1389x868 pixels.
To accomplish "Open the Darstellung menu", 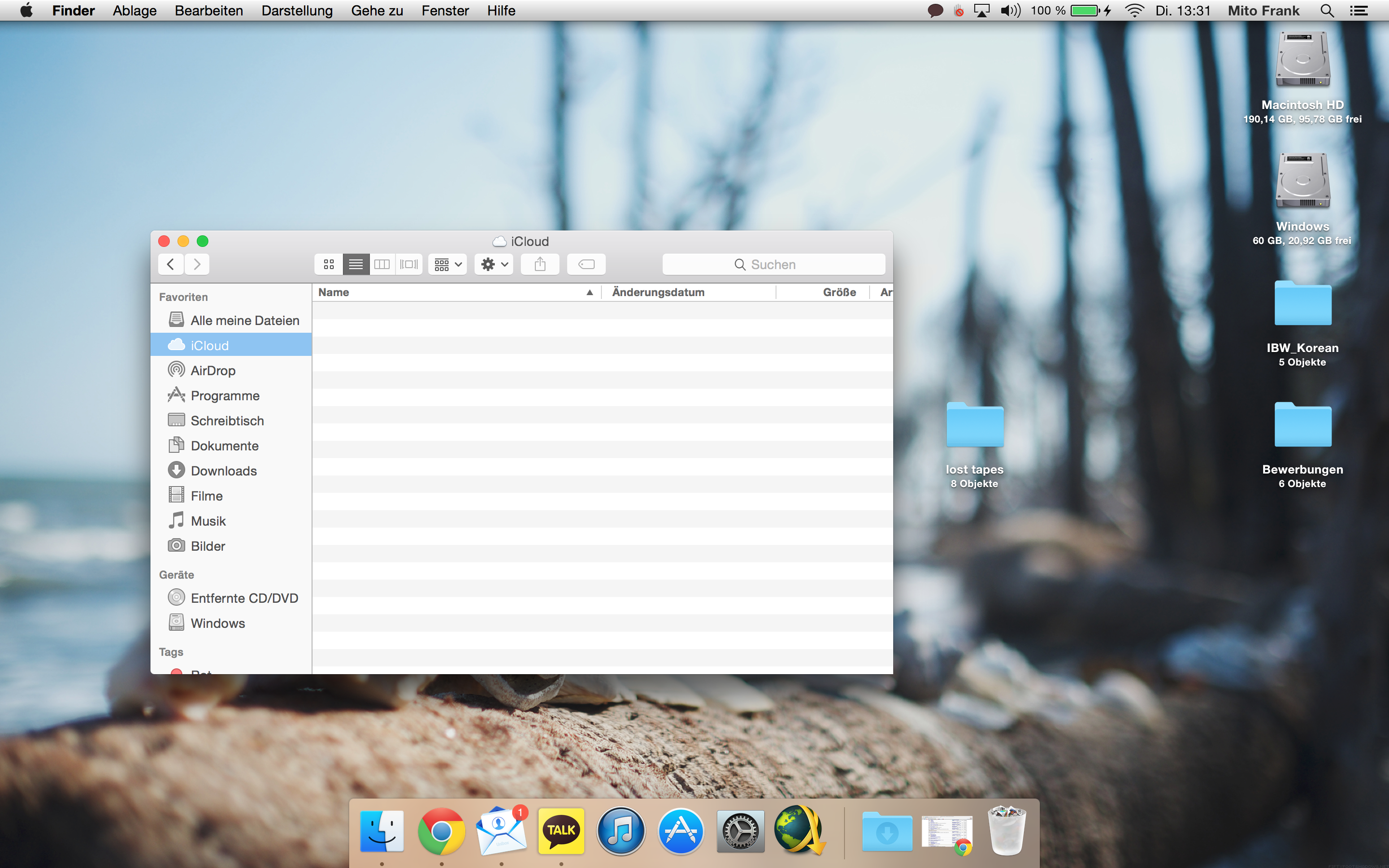I will pyautogui.click(x=297, y=10).
